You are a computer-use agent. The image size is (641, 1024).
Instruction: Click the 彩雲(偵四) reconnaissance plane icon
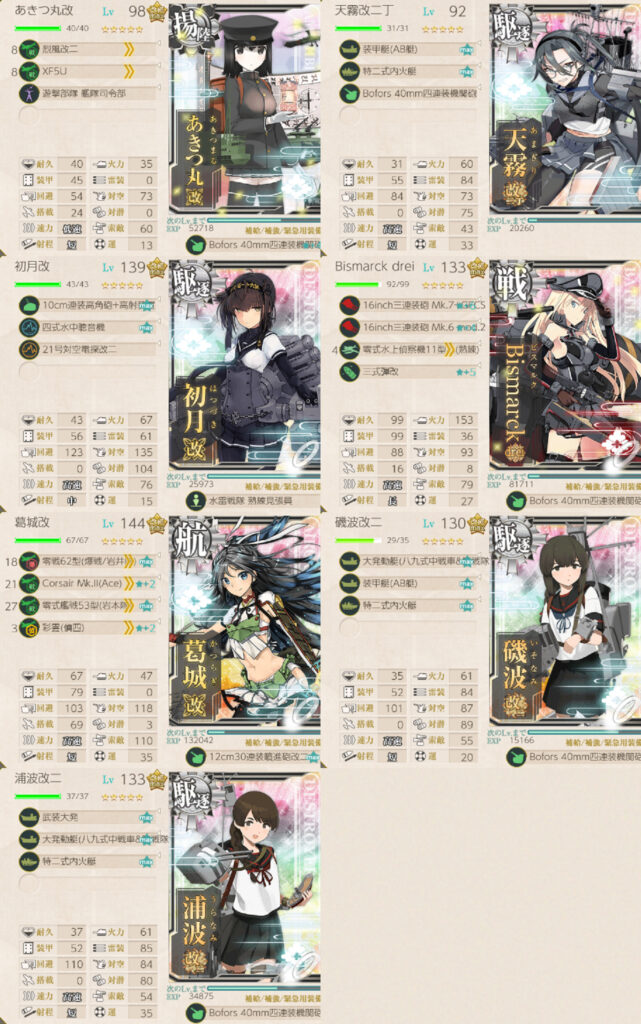(x=29, y=628)
